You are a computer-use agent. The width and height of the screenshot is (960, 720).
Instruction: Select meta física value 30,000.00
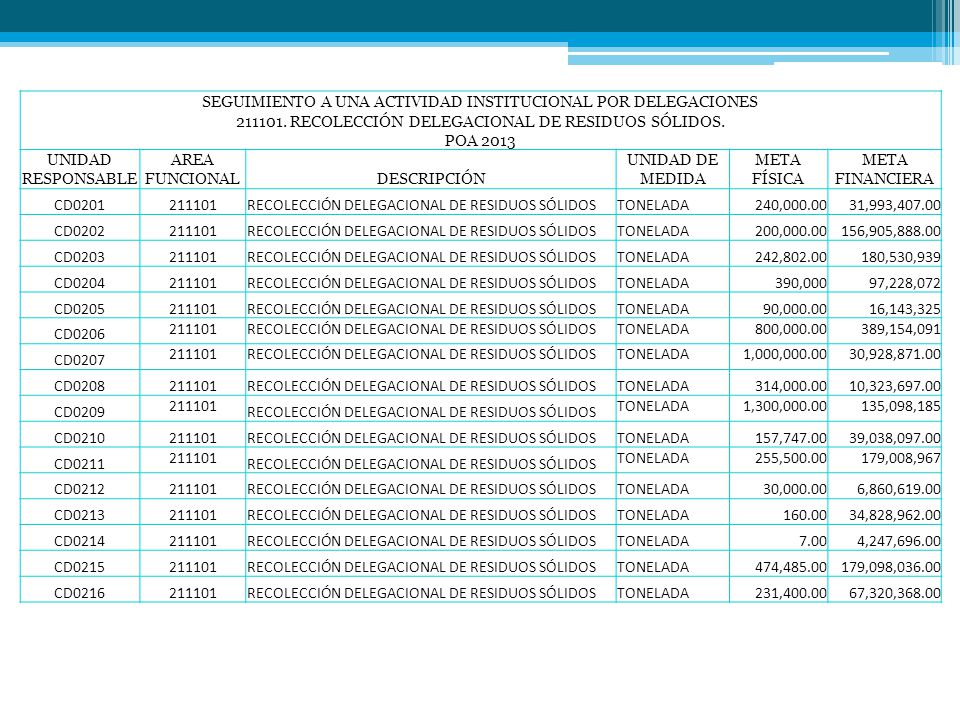[794, 489]
